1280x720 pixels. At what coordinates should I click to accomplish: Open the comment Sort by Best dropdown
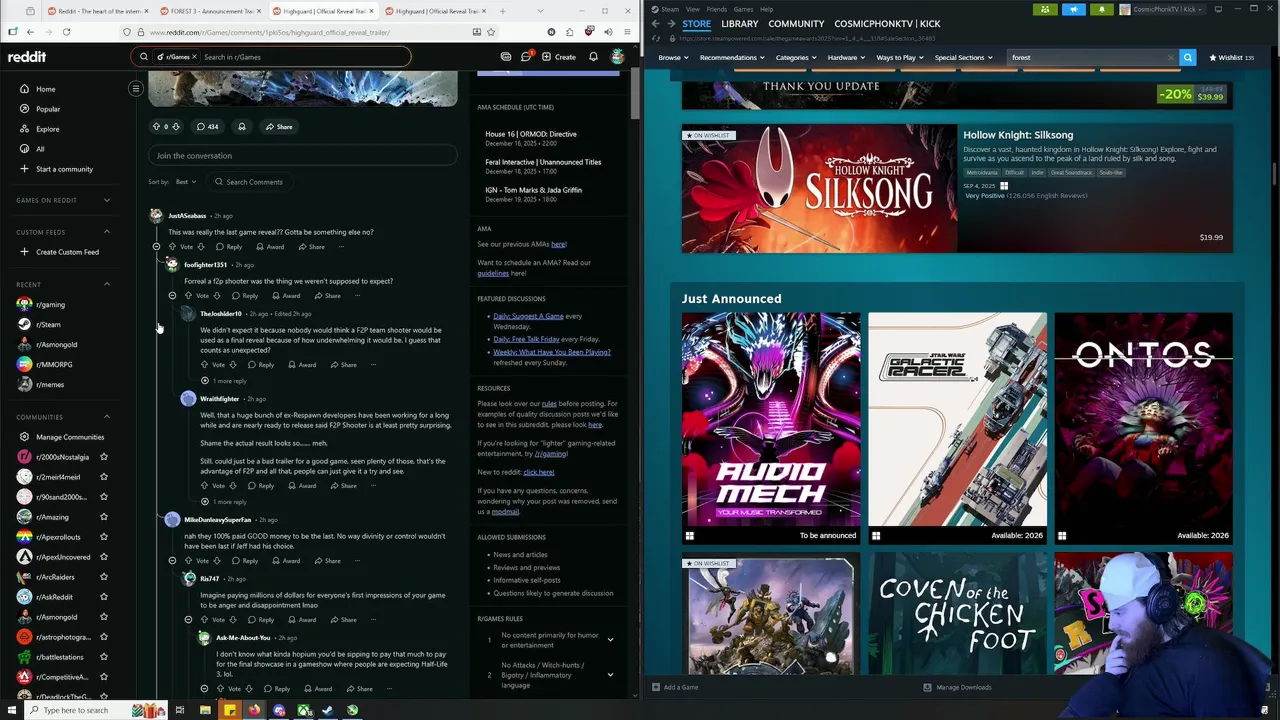pos(185,182)
